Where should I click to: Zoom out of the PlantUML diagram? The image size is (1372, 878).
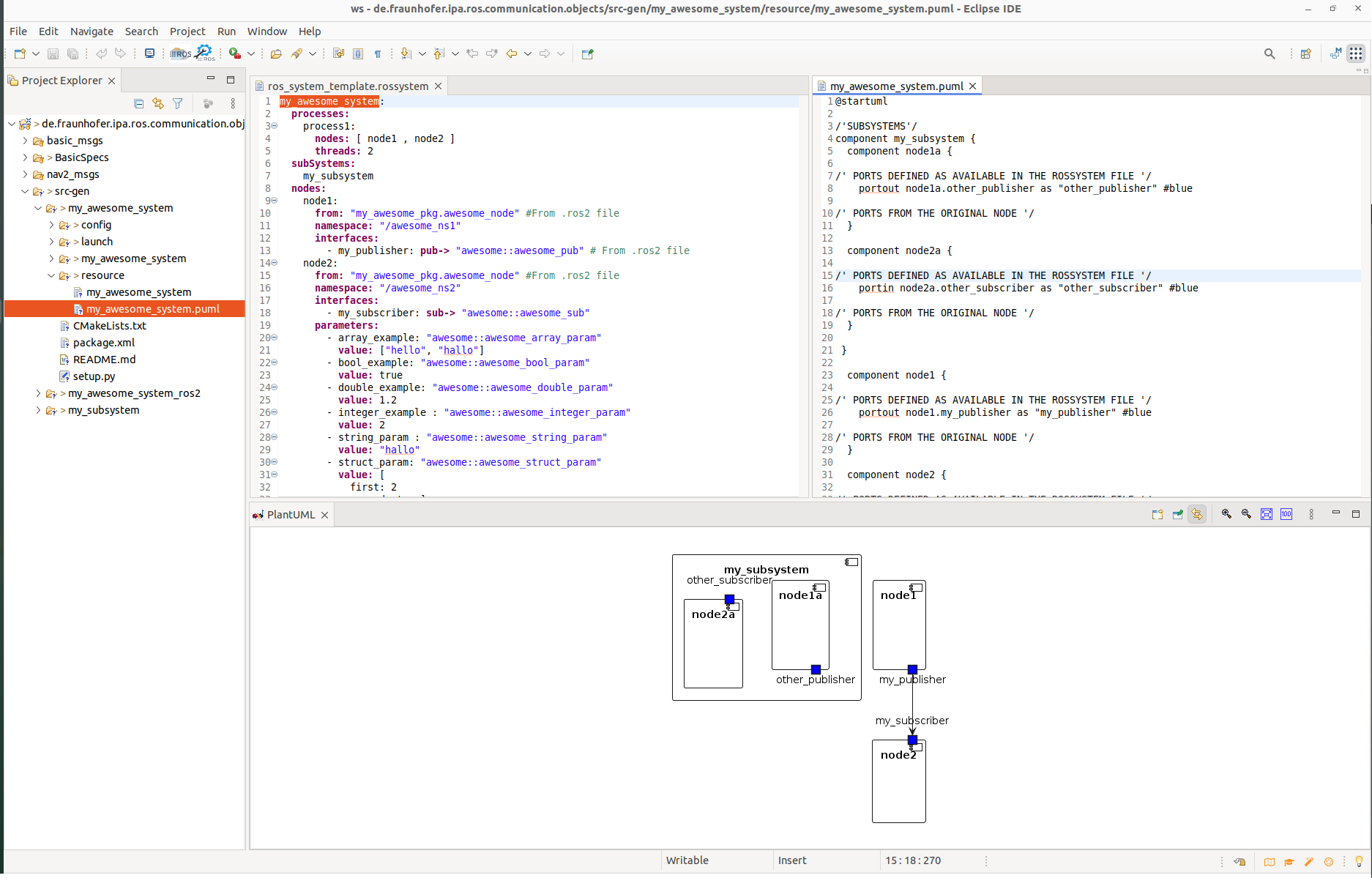1246,514
